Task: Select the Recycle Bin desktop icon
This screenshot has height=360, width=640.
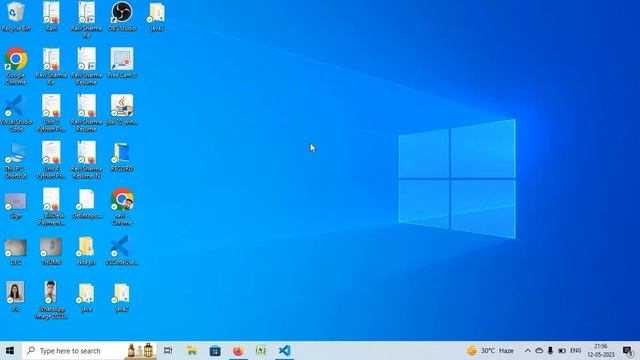Action: click(16, 16)
